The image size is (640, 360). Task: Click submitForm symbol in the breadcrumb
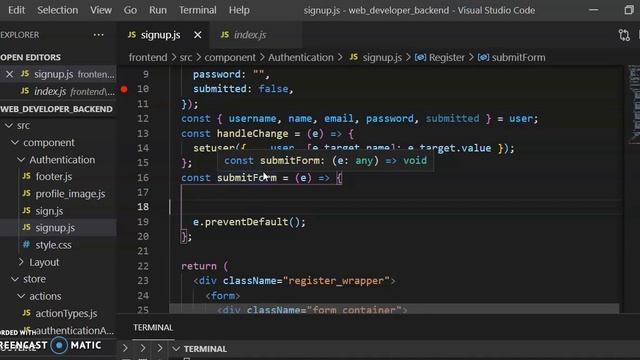(518, 58)
